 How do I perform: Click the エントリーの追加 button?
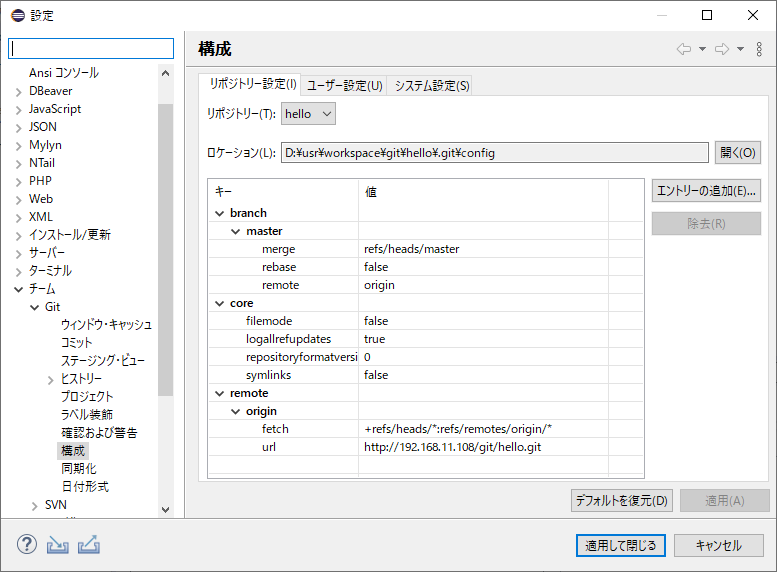click(706, 191)
